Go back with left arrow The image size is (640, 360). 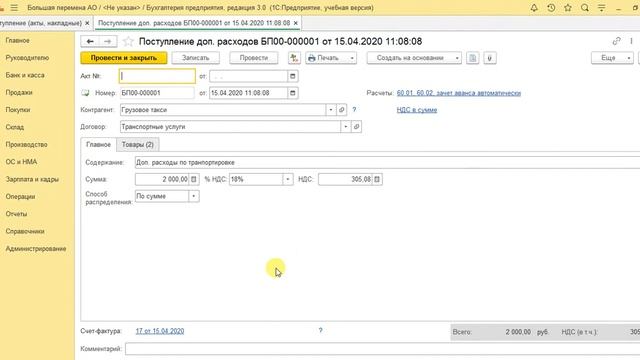[90, 41]
